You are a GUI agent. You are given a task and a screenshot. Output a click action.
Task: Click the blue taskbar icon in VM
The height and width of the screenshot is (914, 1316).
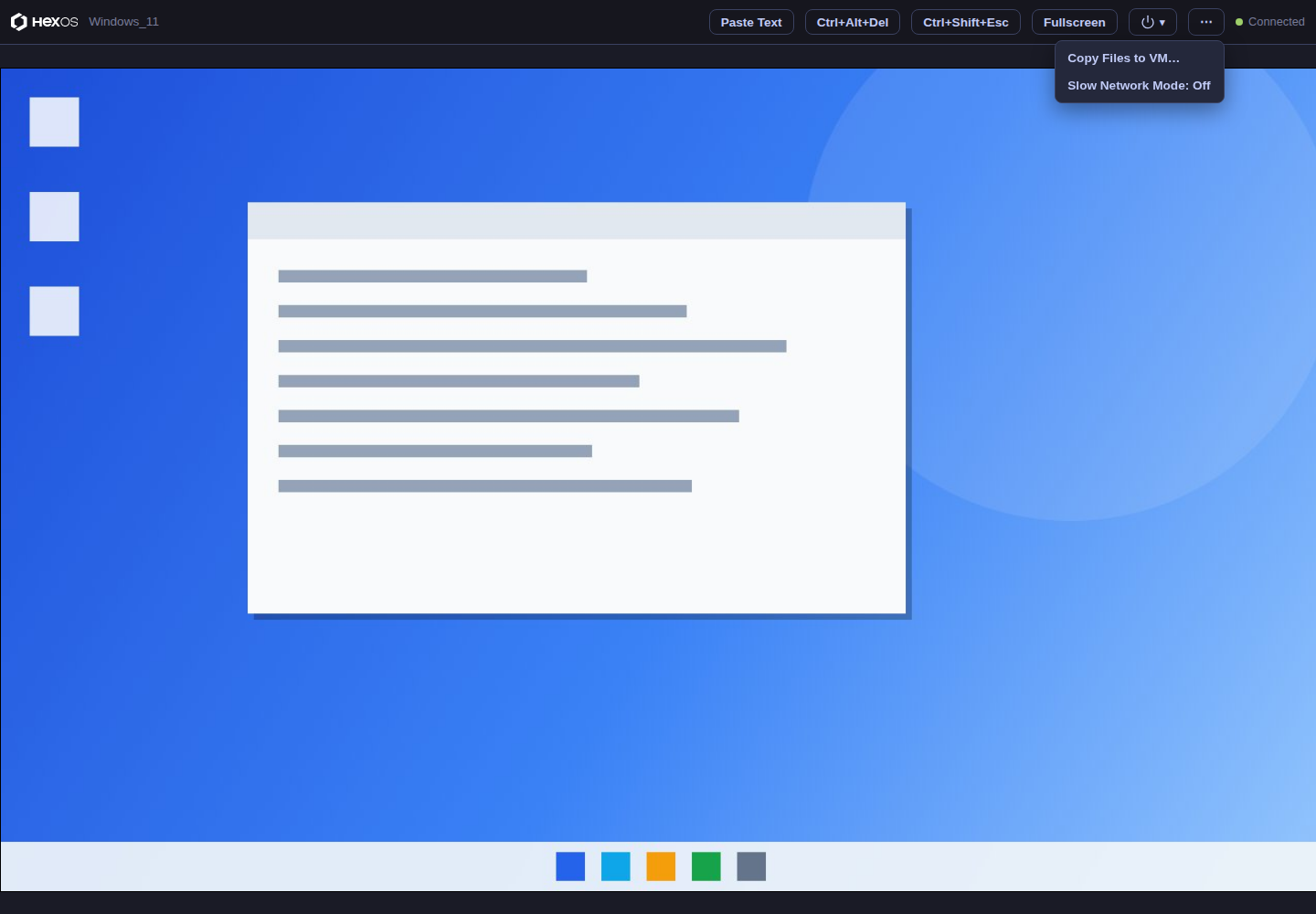(570, 866)
